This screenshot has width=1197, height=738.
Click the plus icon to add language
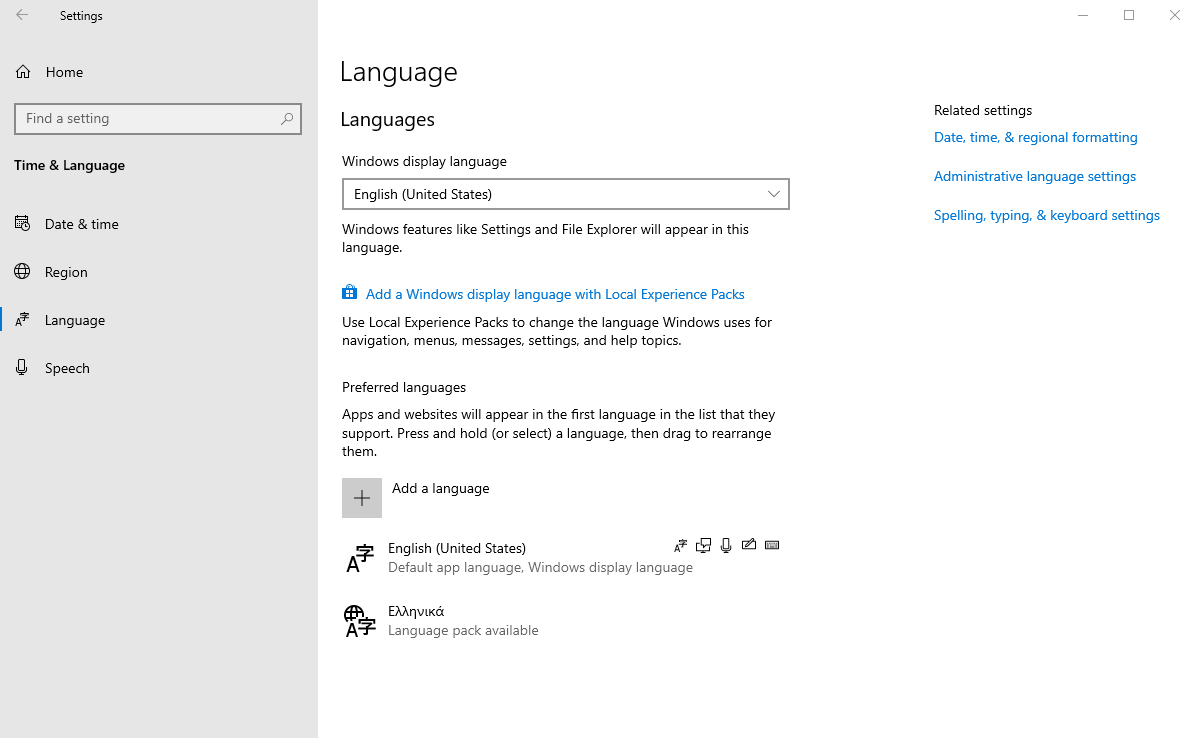point(362,498)
